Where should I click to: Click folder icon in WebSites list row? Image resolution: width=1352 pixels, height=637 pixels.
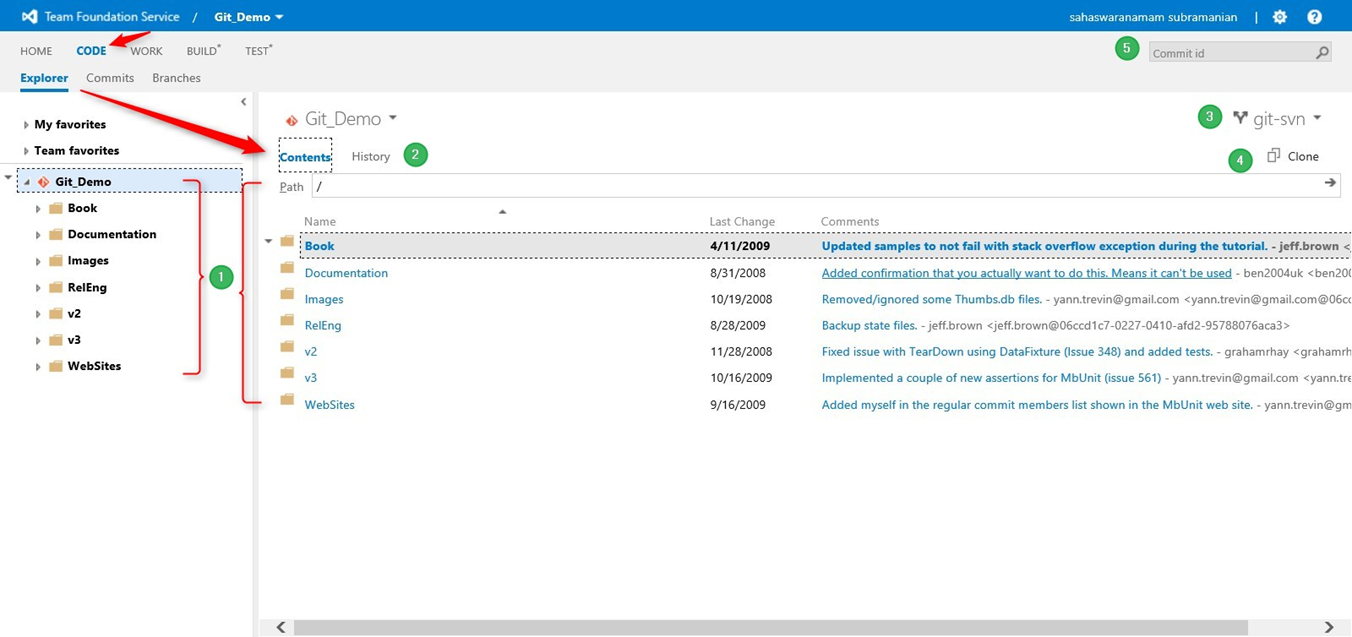287,400
